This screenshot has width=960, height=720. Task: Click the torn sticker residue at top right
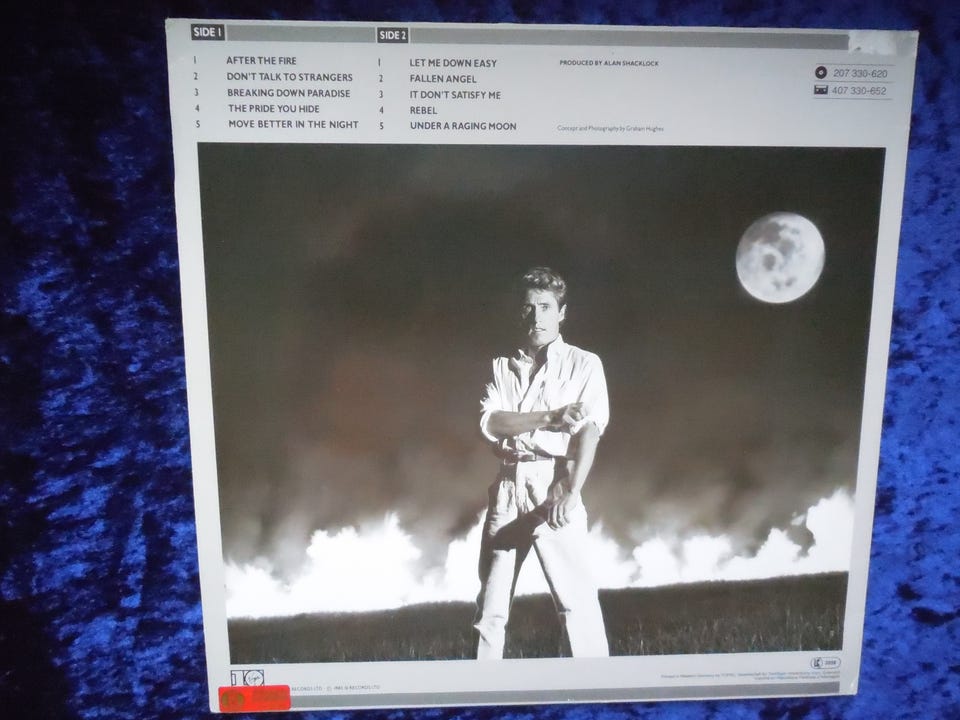pos(874,42)
